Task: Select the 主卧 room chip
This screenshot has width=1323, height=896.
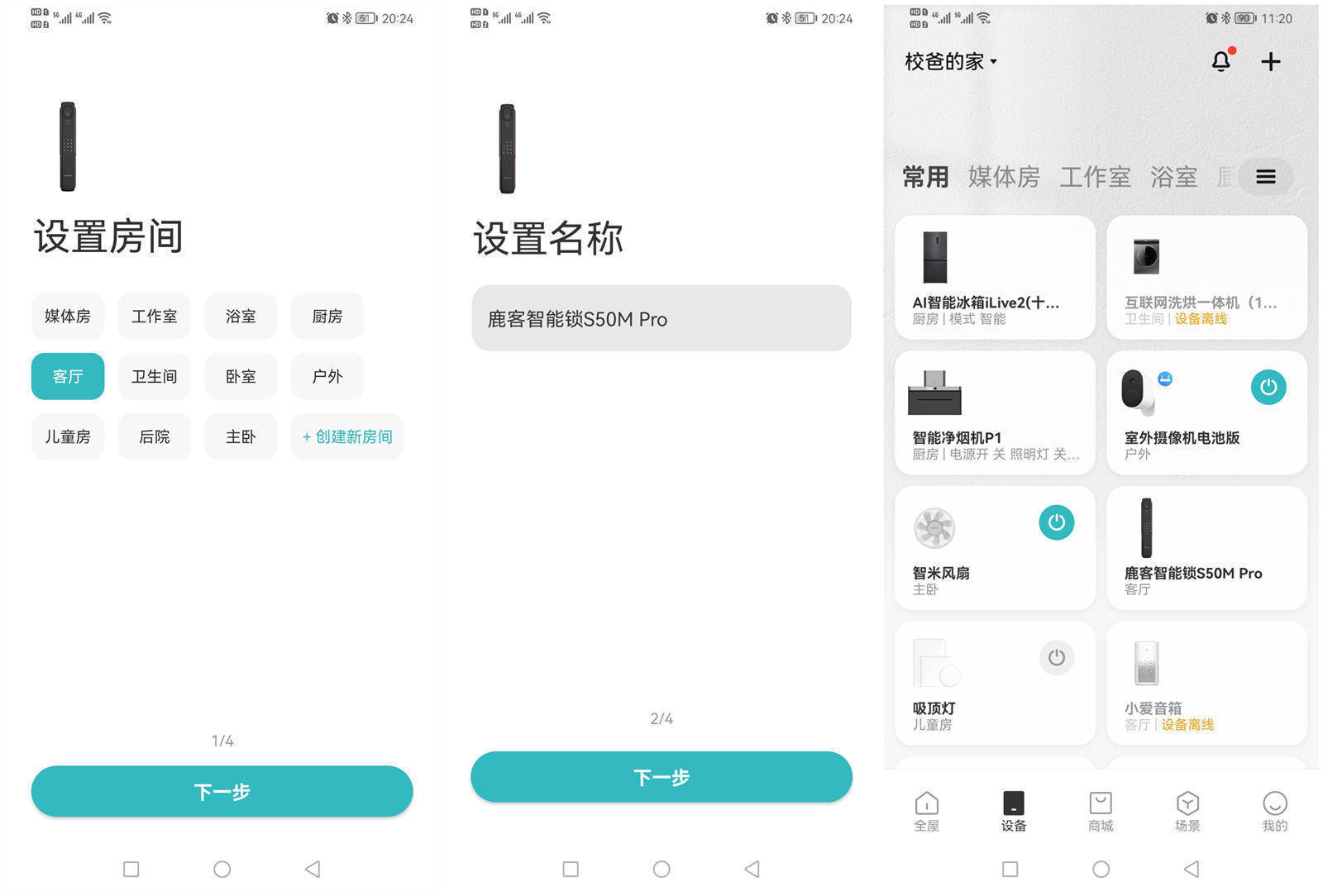Action: [241, 436]
